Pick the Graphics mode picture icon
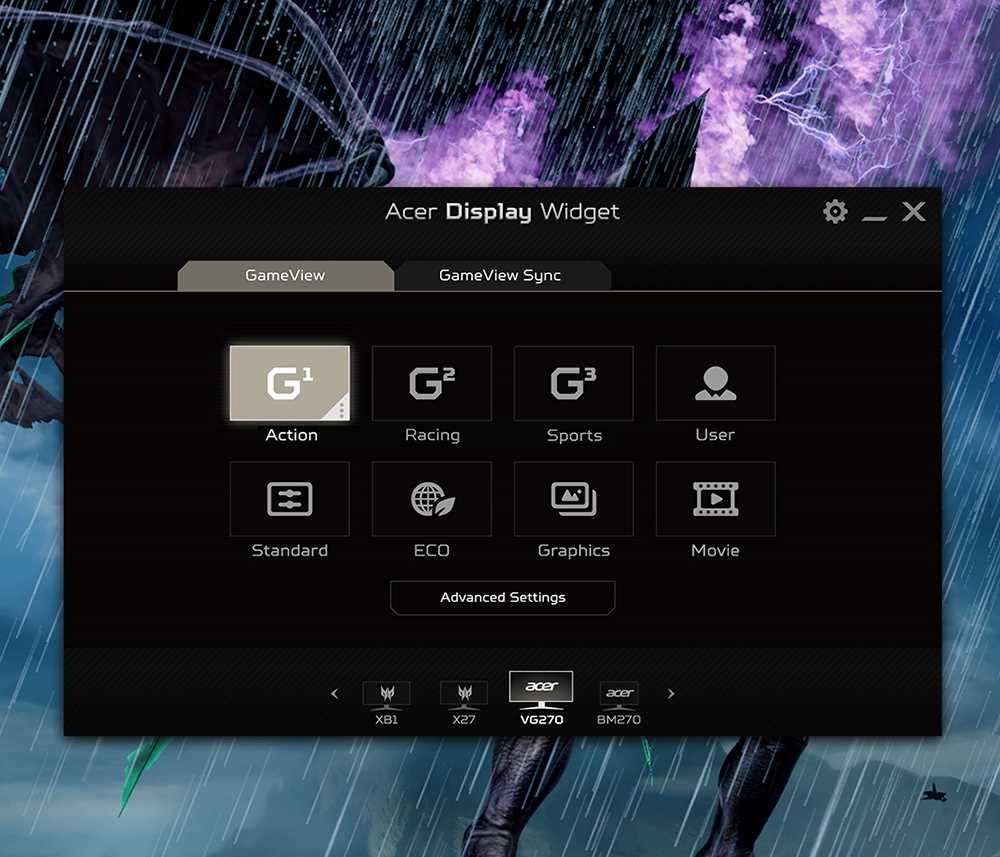 (x=573, y=499)
